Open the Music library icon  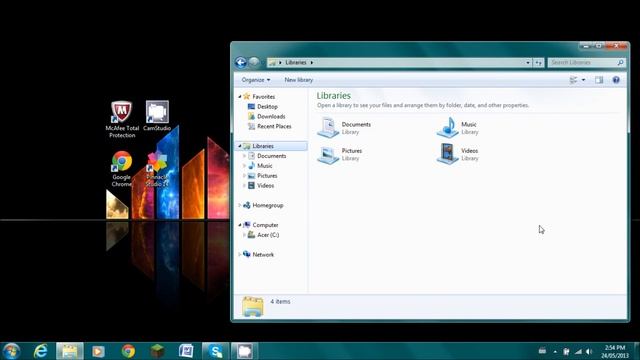coord(448,127)
